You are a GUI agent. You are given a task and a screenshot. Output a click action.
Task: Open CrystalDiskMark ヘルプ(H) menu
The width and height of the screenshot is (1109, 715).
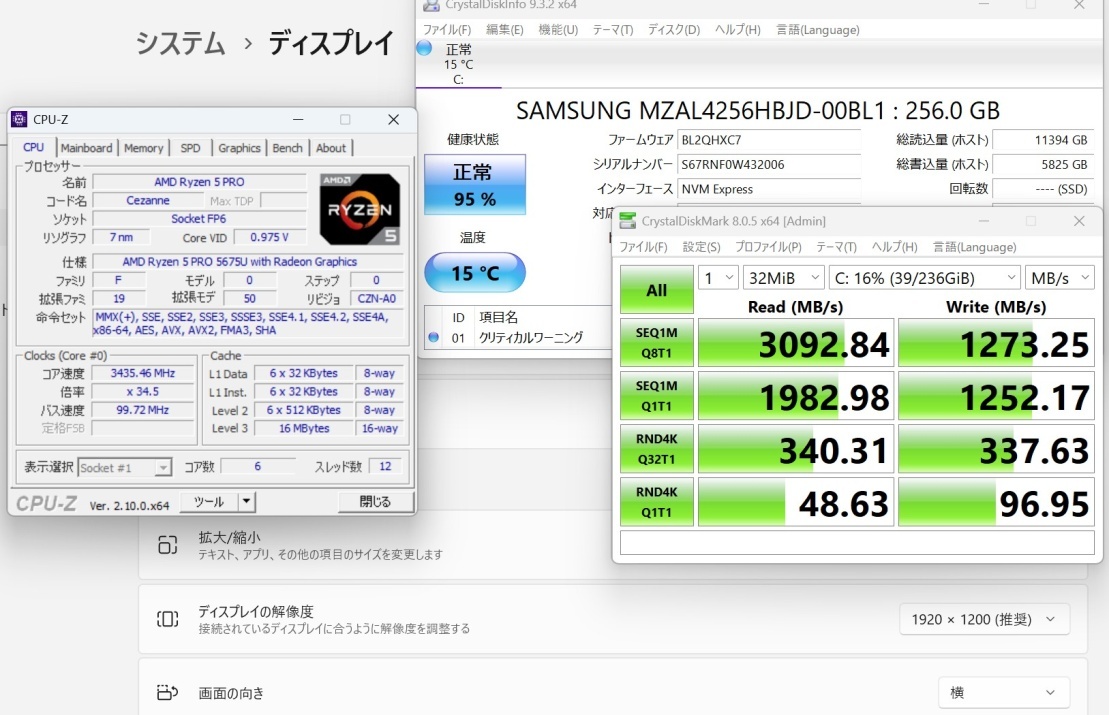coord(895,247)
